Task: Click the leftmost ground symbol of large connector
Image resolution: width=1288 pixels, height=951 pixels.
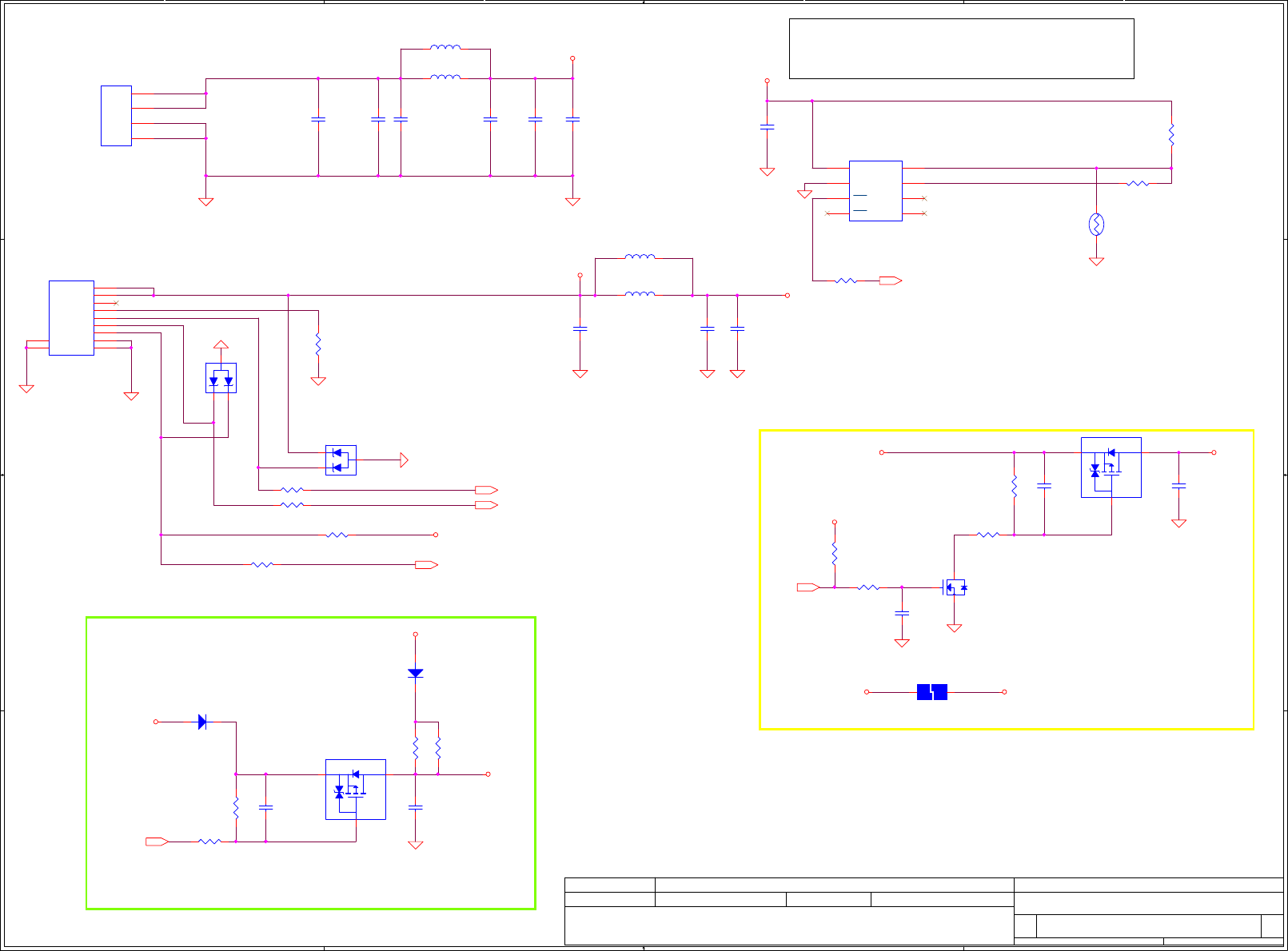Action: (26, 388)
